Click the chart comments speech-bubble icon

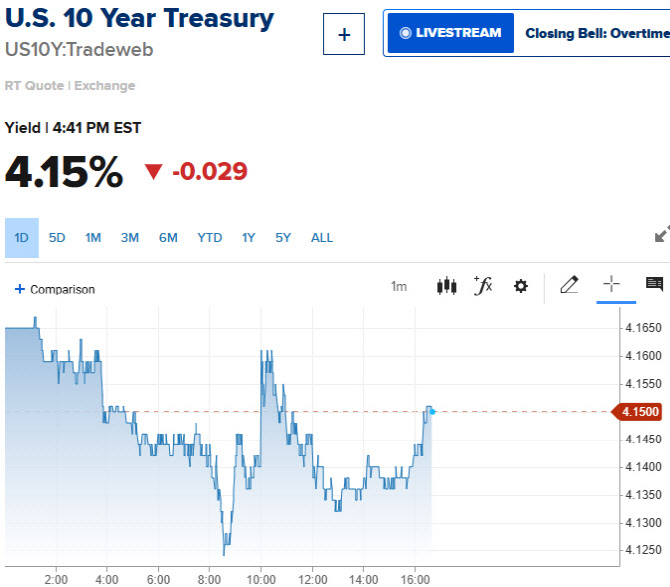click(654, 286)
